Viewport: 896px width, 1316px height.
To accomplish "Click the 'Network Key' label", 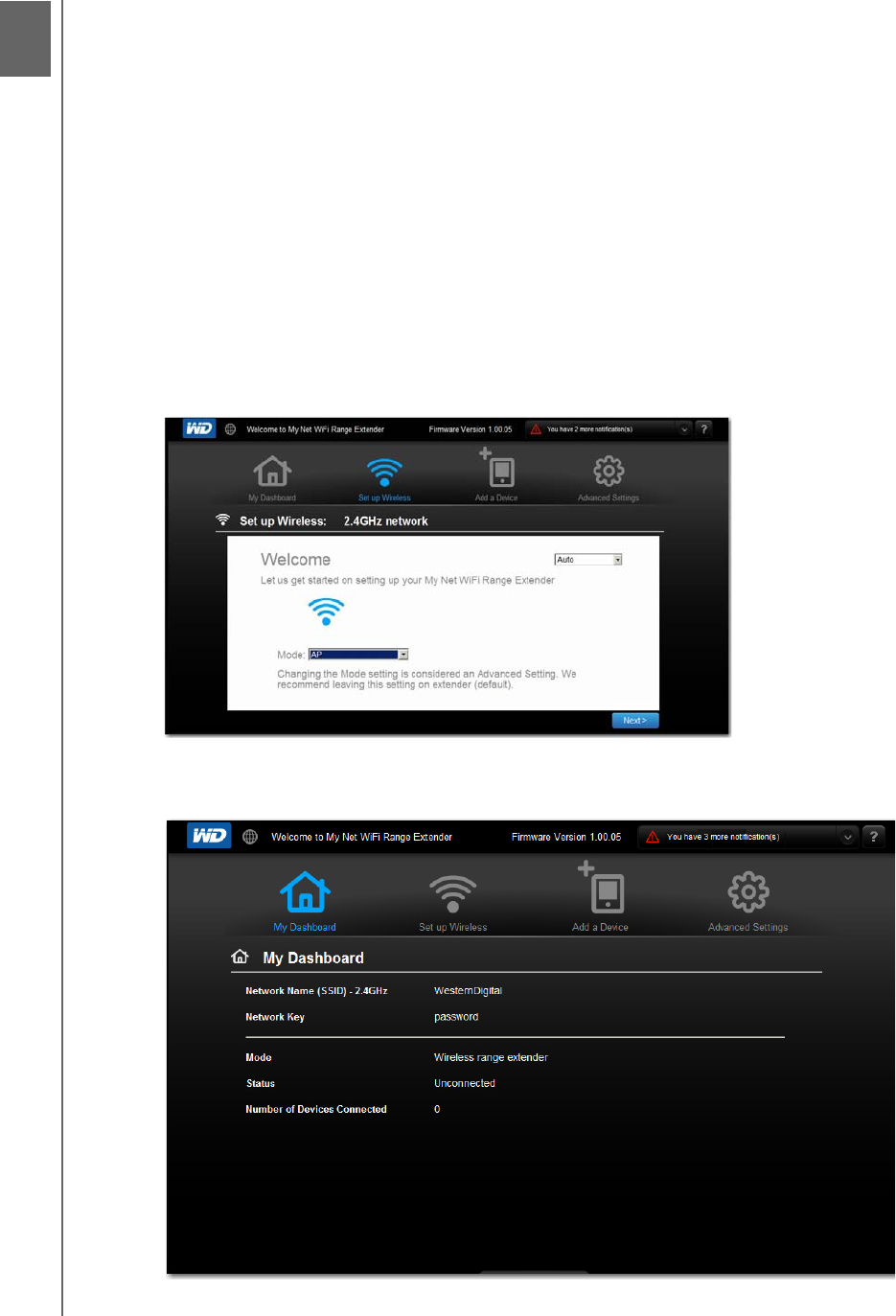I will [x=275, y=1017].
